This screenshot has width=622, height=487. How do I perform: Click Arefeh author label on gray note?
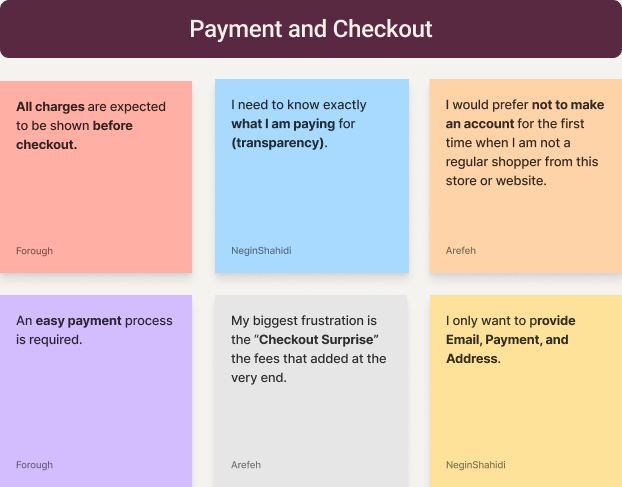246,465
